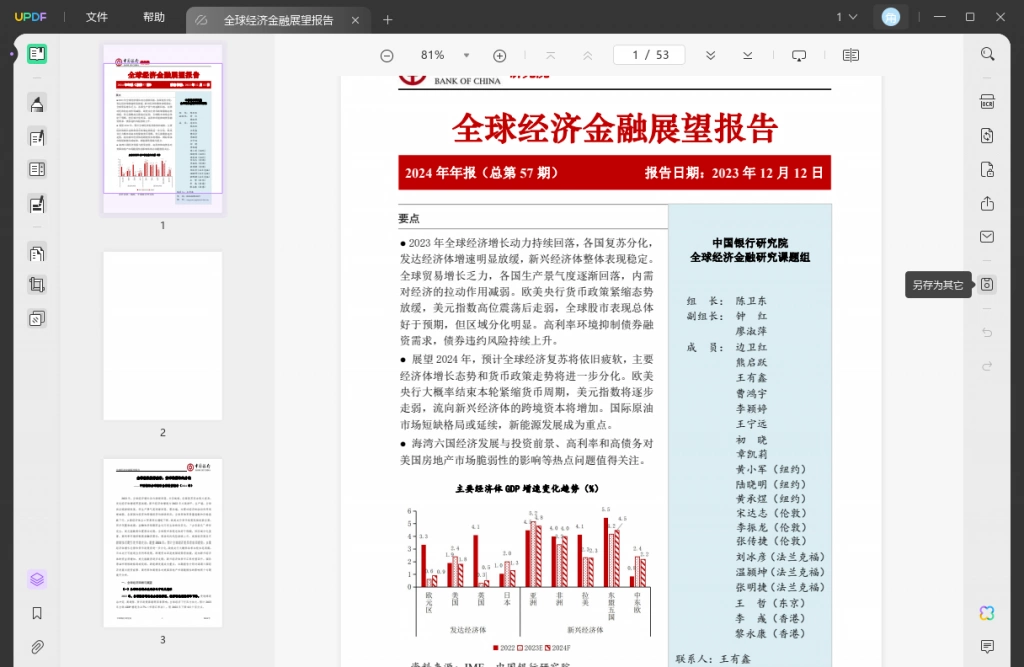Image resolution: width=1024 pixels, height=667 pixels.
Task: Click the 中国银行研究院 text in side panel
Action: coord(750,243)
